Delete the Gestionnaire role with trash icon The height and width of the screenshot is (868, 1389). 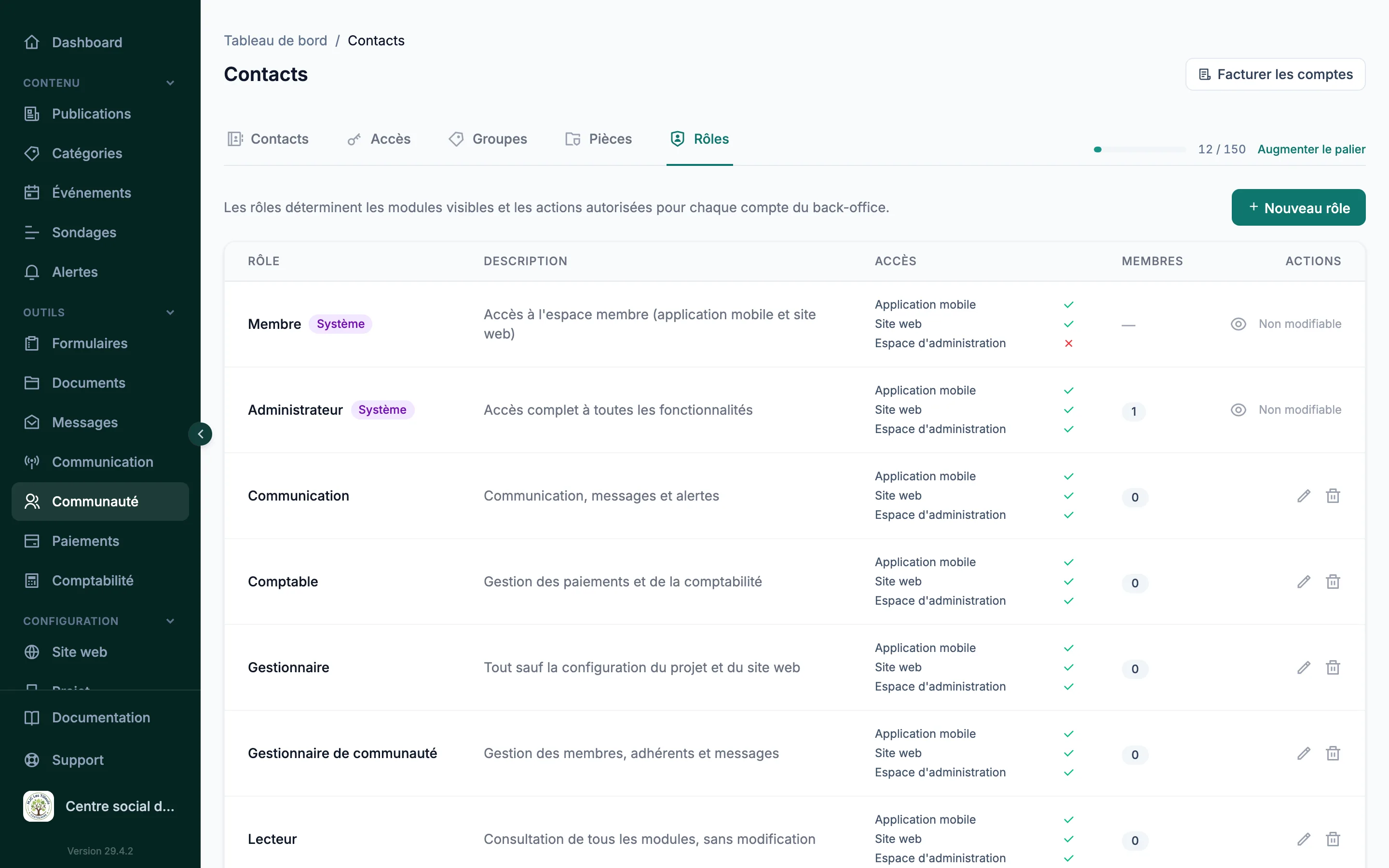(1333, 668)
